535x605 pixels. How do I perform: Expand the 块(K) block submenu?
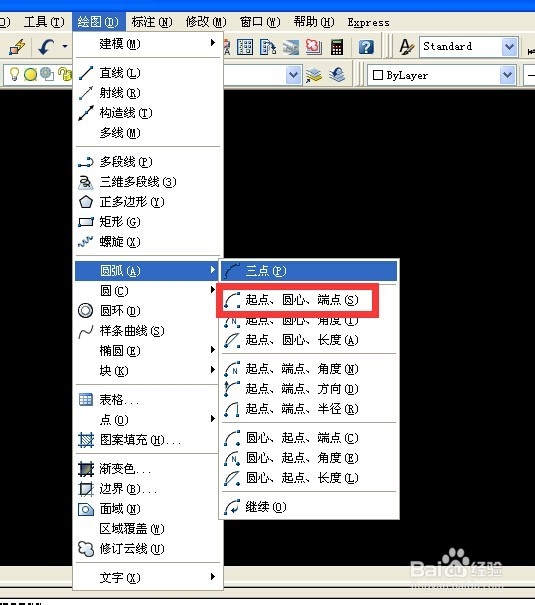[148, 371]
